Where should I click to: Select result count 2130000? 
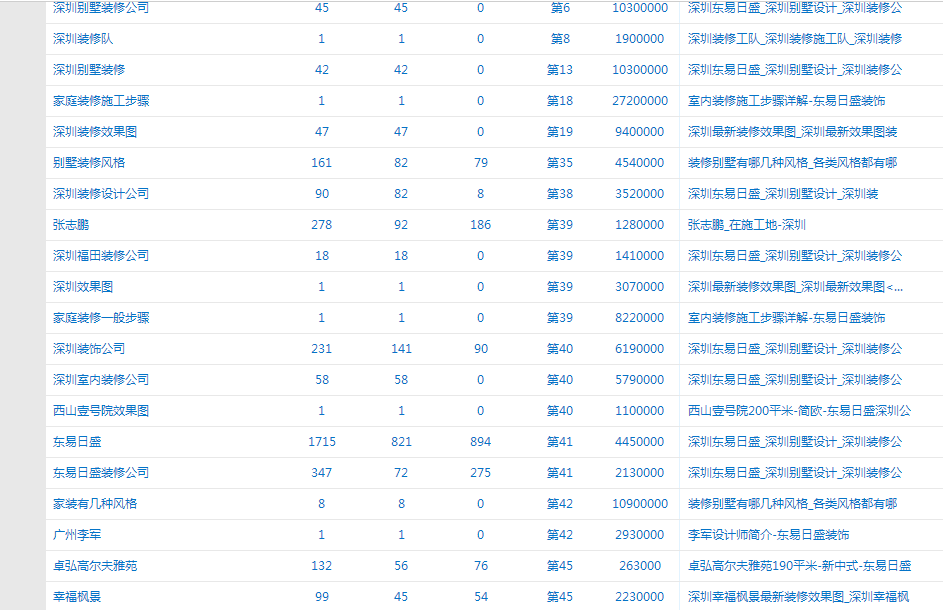(640, 473)
